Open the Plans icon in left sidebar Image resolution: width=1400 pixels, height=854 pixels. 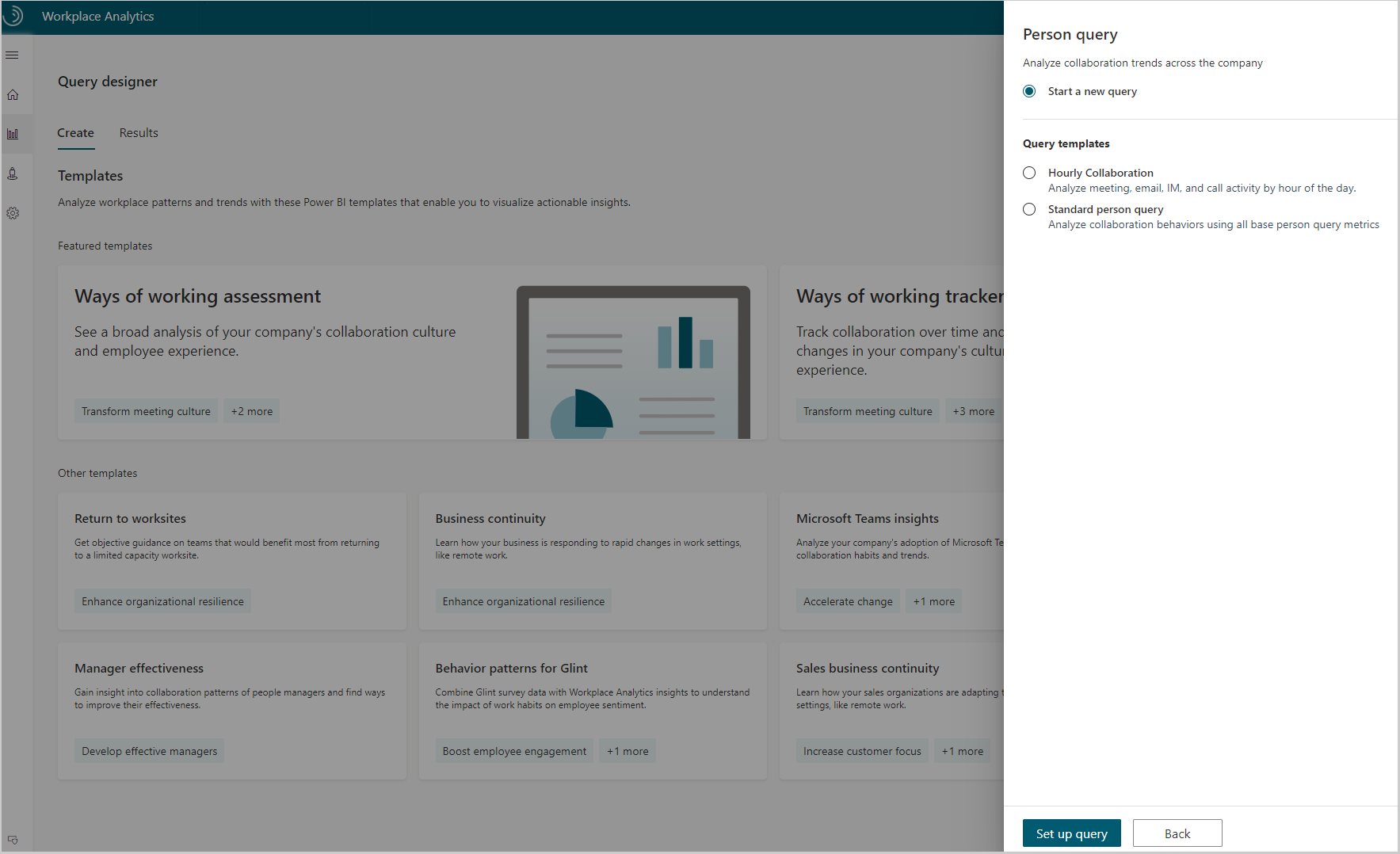13,173
